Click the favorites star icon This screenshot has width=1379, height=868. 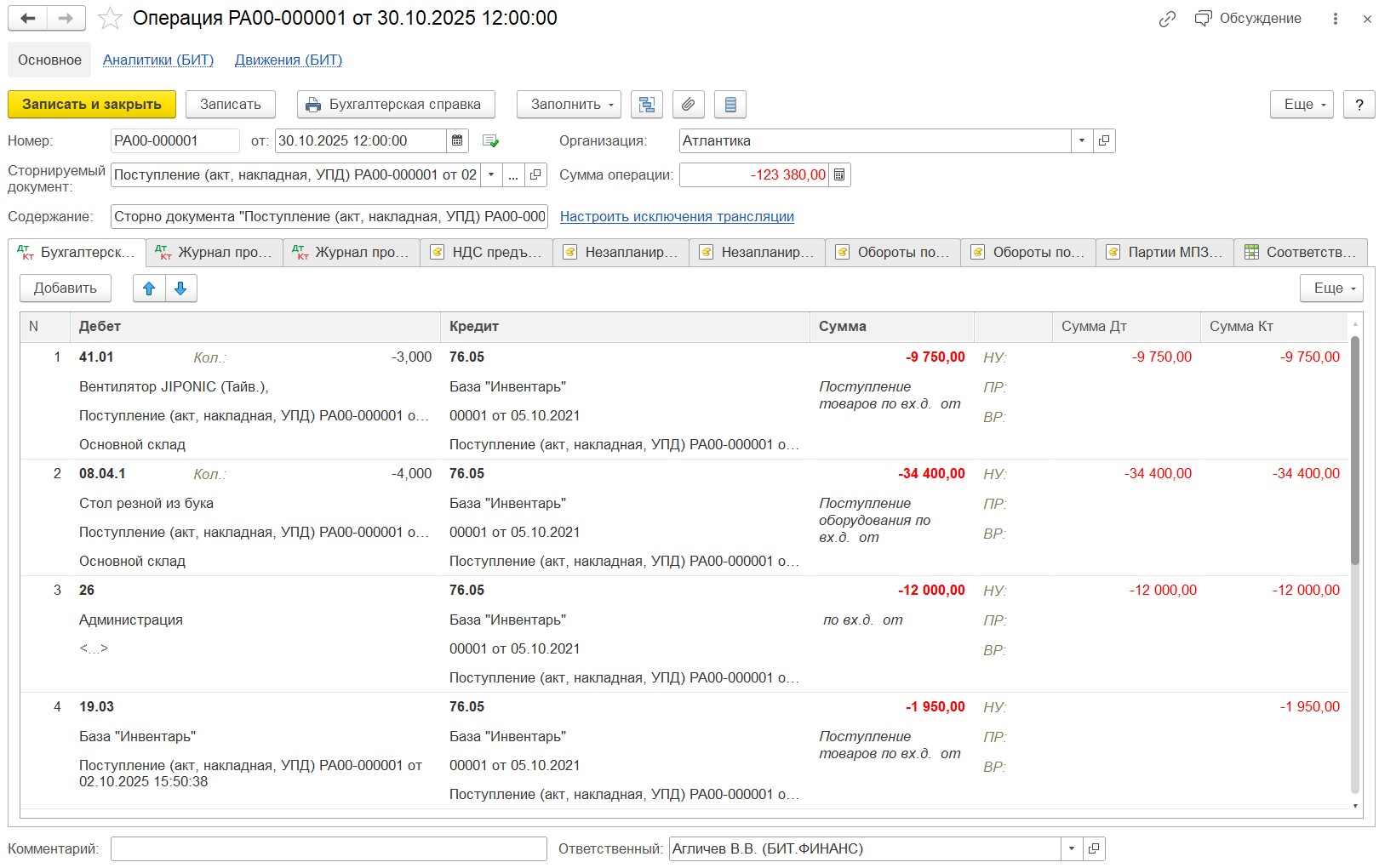(110, 19)
